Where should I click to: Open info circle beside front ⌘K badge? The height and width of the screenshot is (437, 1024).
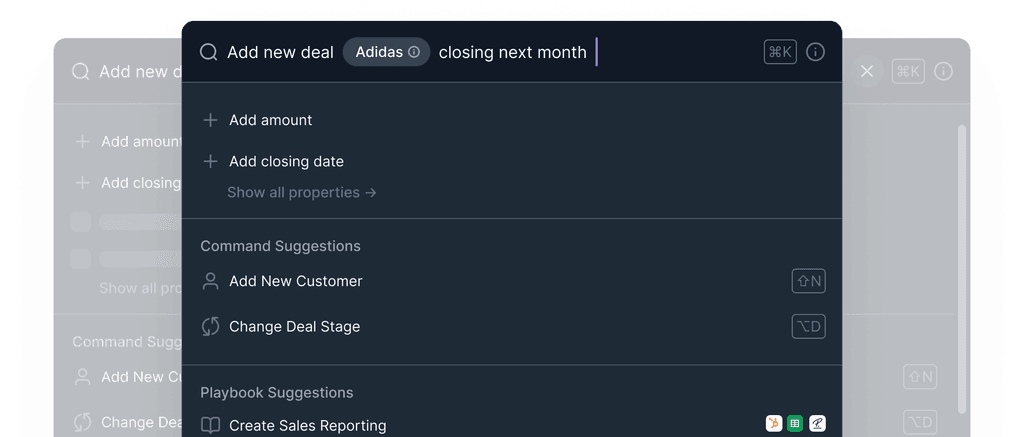coord(815,52)
